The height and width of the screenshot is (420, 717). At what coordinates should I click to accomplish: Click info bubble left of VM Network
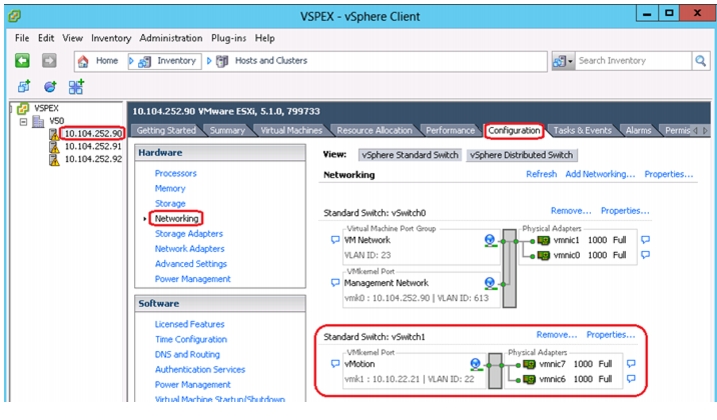point(335,240)
